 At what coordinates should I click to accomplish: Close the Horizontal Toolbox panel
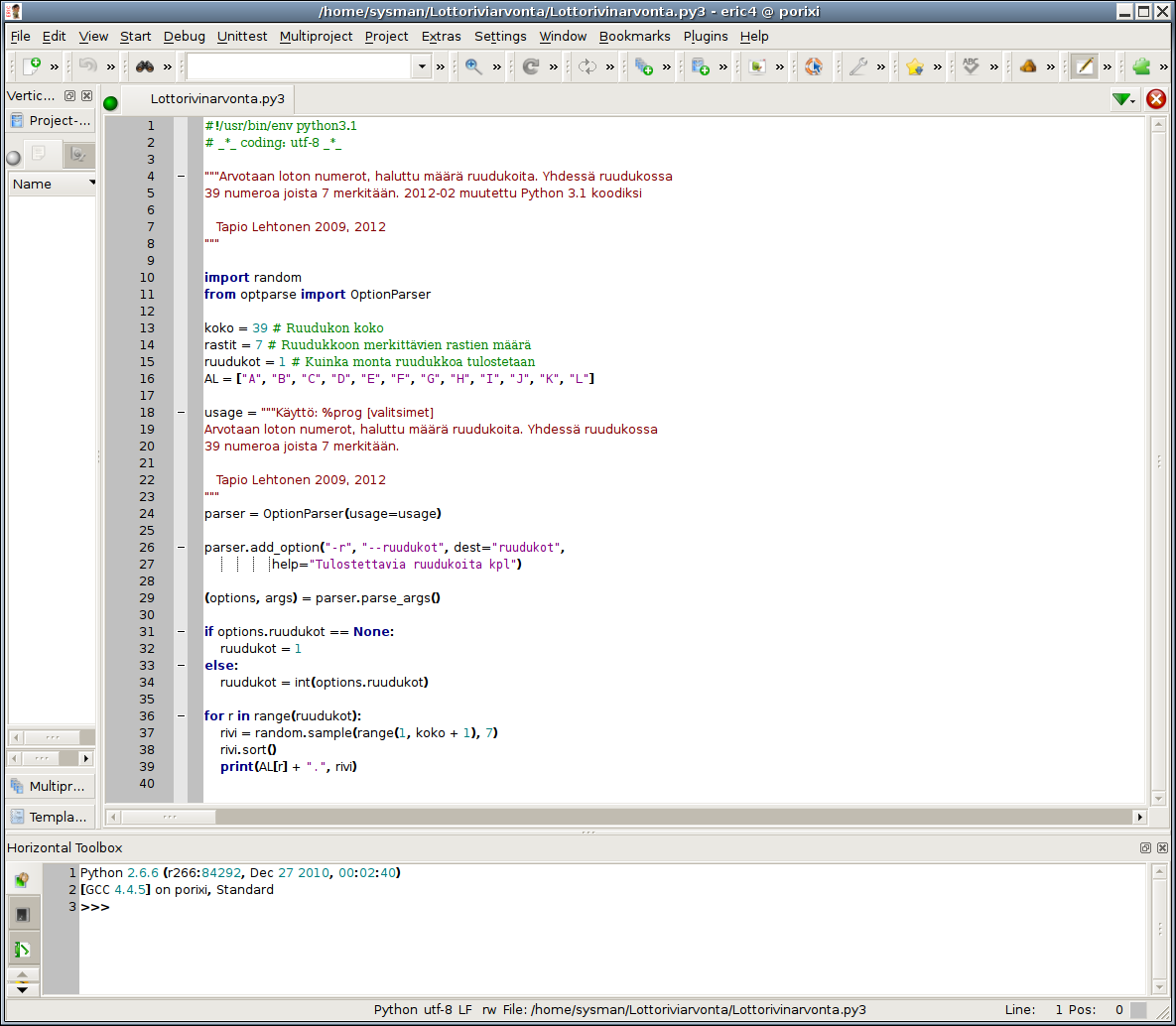(1162, 847)
